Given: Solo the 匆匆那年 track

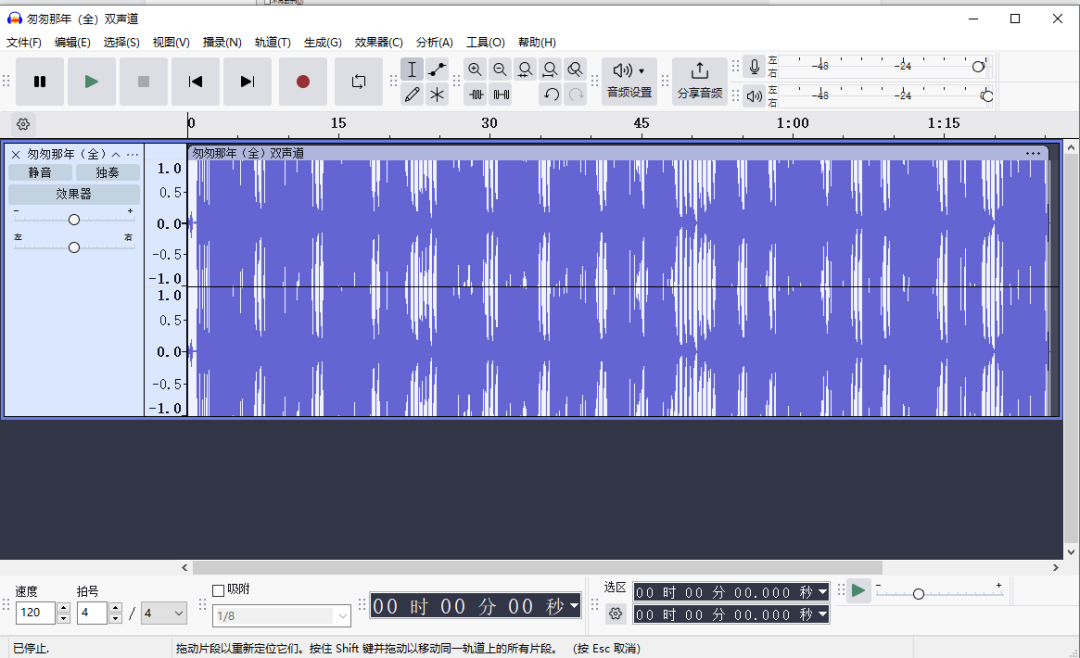Looking at the screenshot, I should [x=107, y=172].
